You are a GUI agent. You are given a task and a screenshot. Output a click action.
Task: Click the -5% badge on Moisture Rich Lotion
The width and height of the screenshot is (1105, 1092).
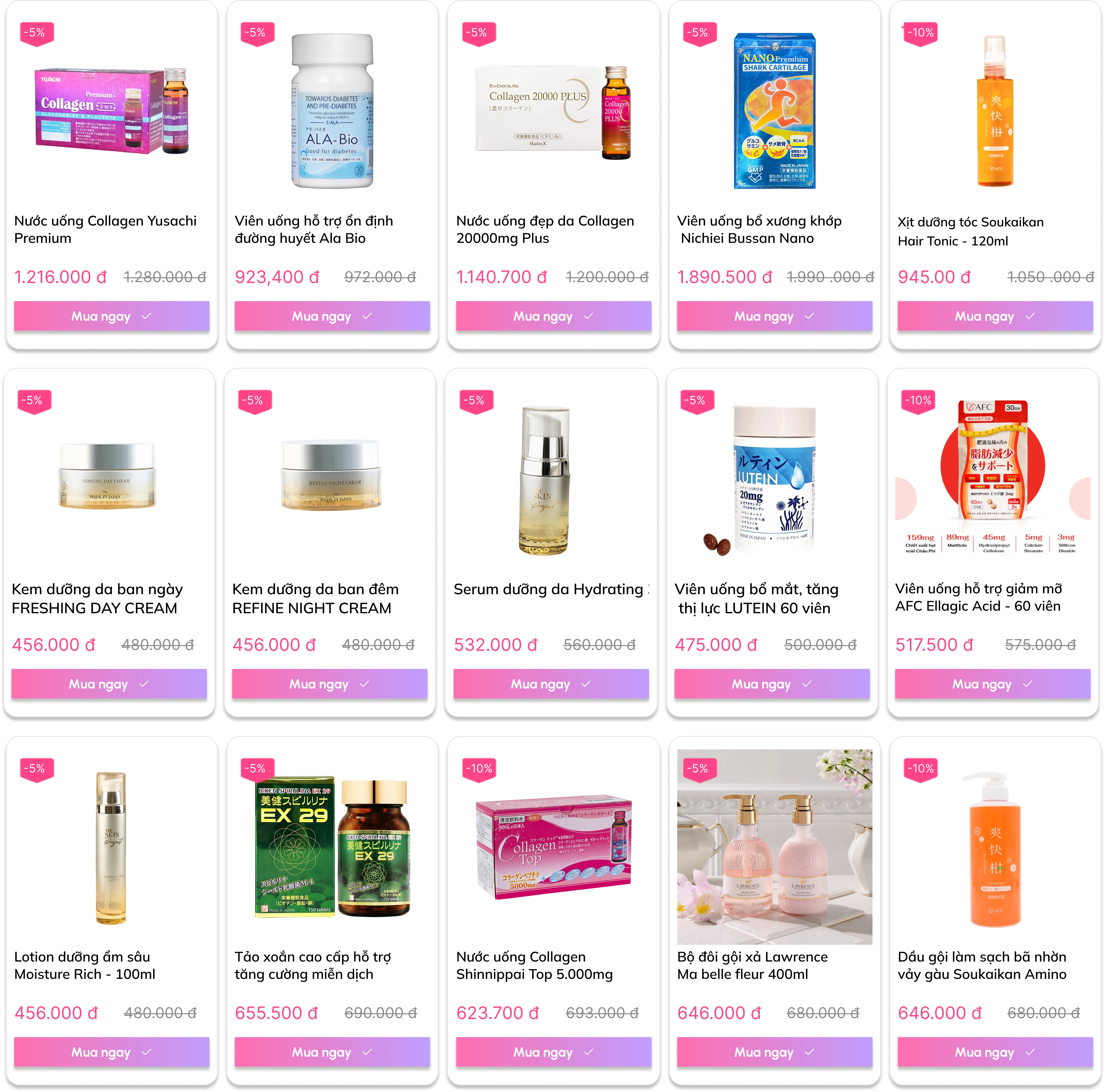coord(37,769)
